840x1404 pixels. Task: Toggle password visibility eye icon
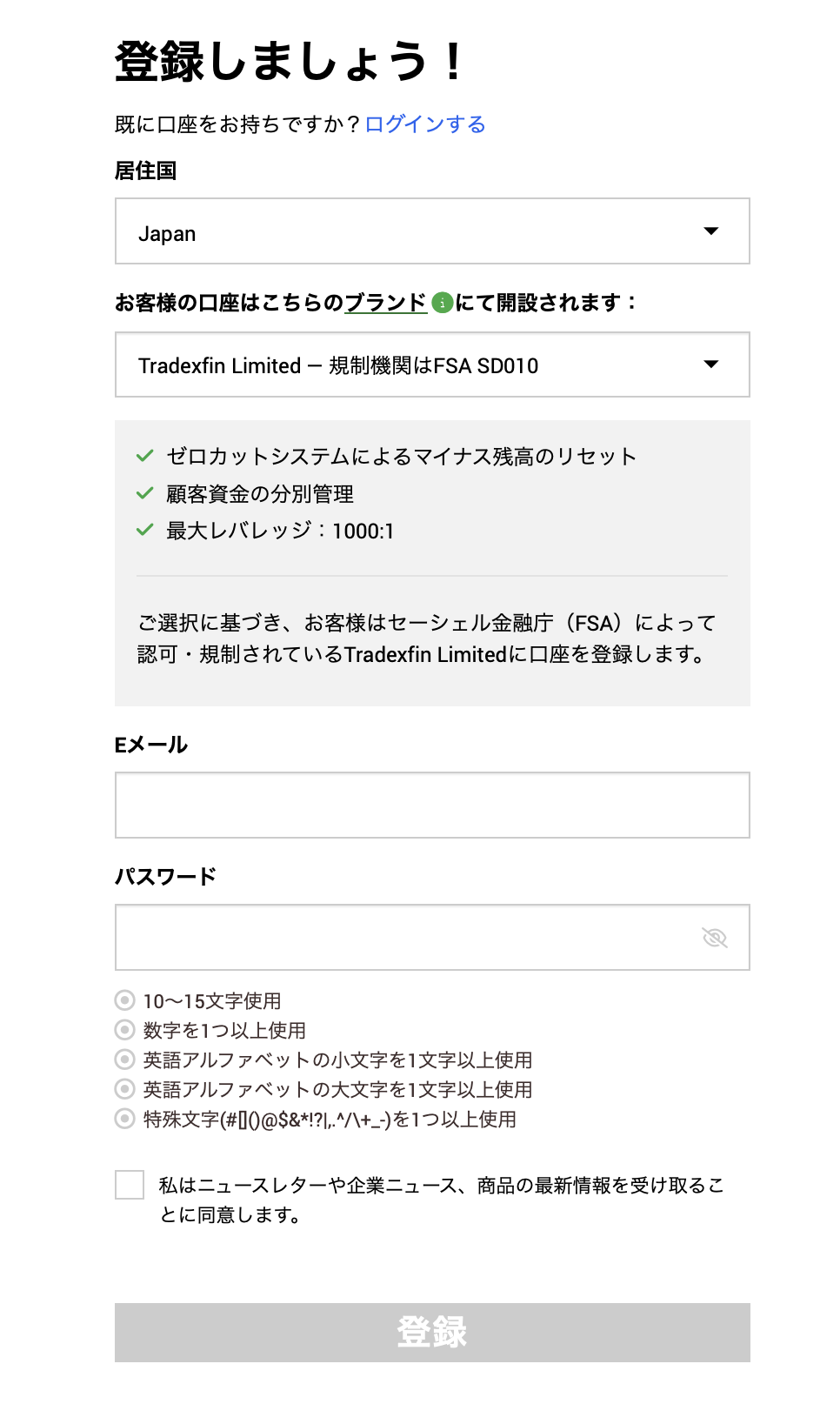[714, 938]
